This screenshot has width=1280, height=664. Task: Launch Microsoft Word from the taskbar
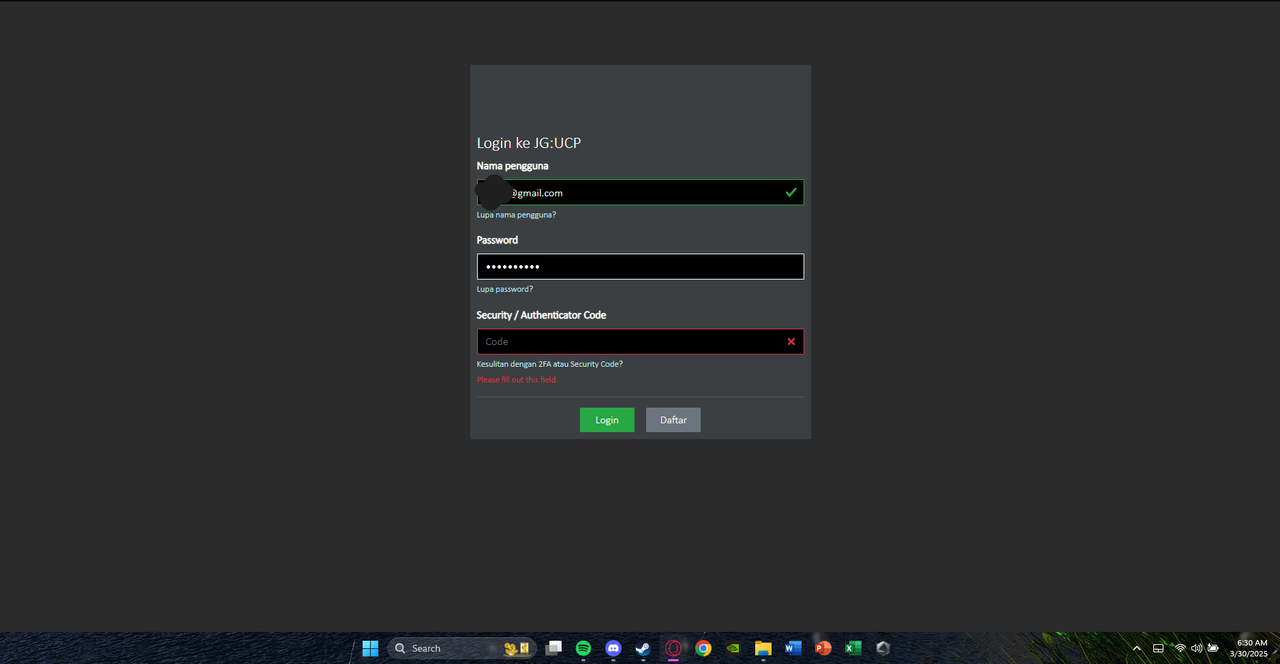[793, 648]
